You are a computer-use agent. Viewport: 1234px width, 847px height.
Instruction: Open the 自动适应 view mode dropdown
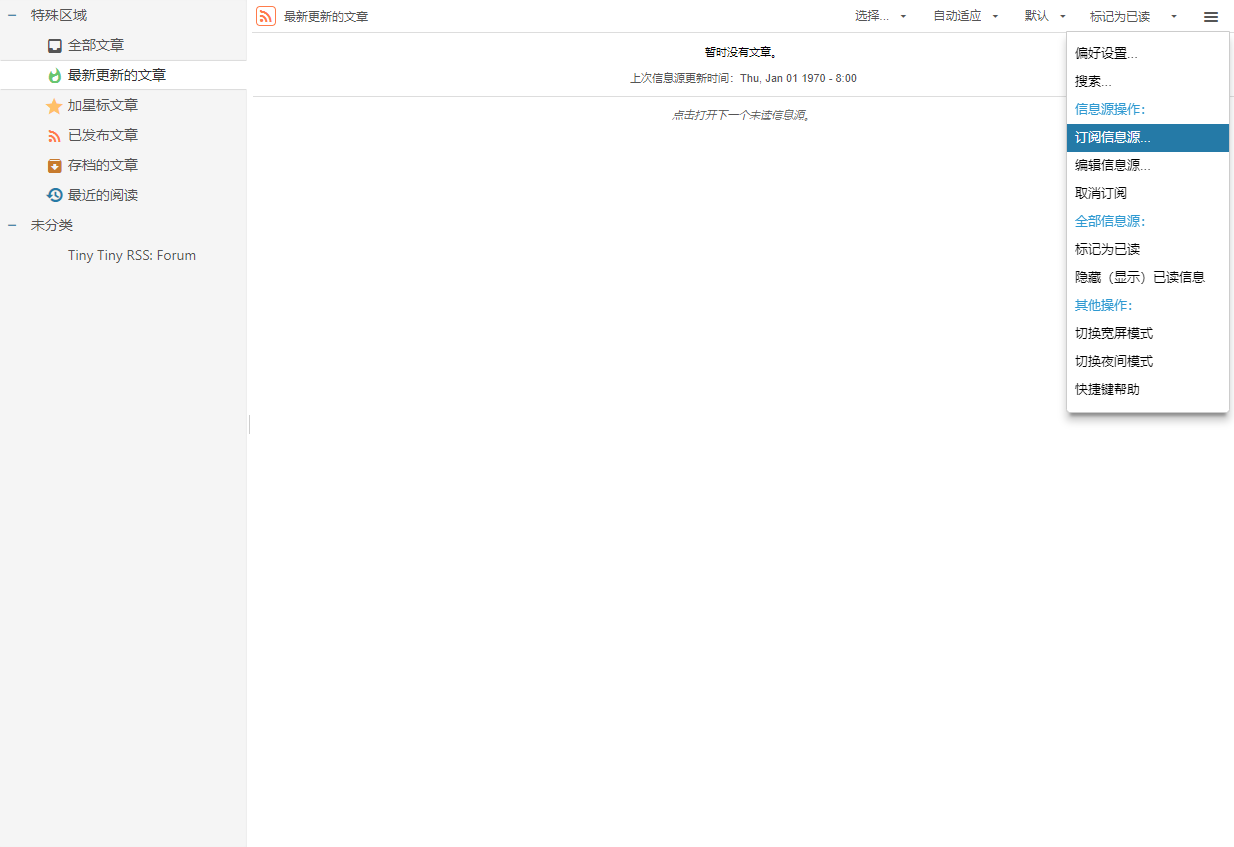pyautogui.click(x=966, y=16)
